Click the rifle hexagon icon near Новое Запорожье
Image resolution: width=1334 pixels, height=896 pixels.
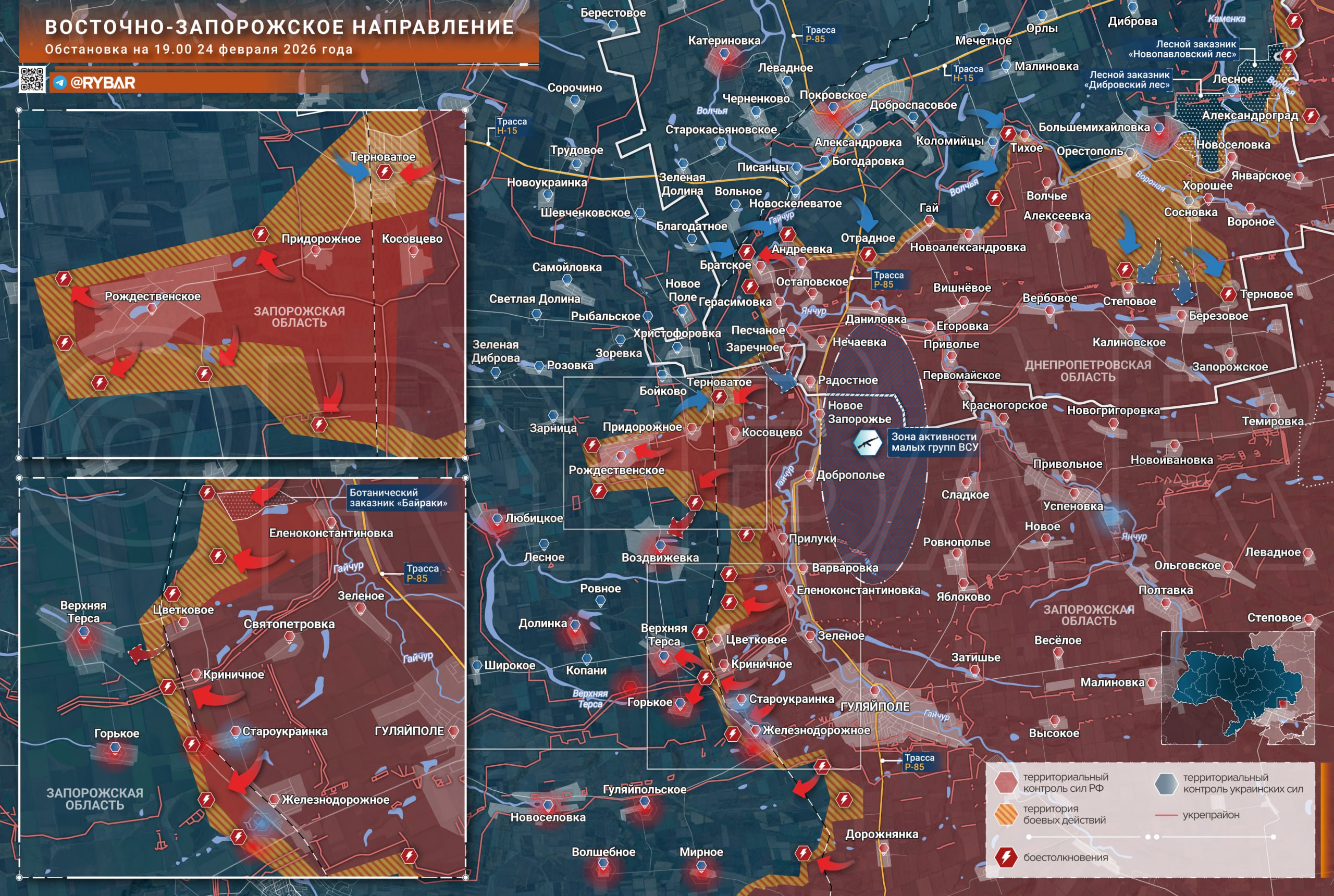[867, 442]
